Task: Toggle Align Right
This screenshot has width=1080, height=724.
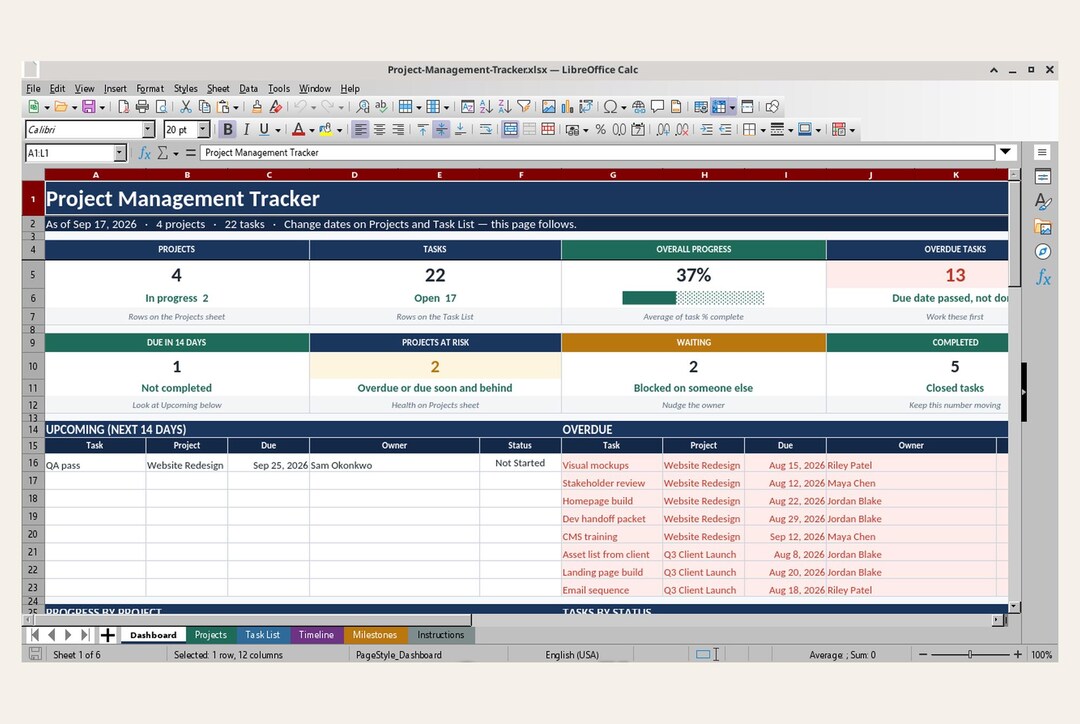Action: pyautogui.click(x=398, y=130)
